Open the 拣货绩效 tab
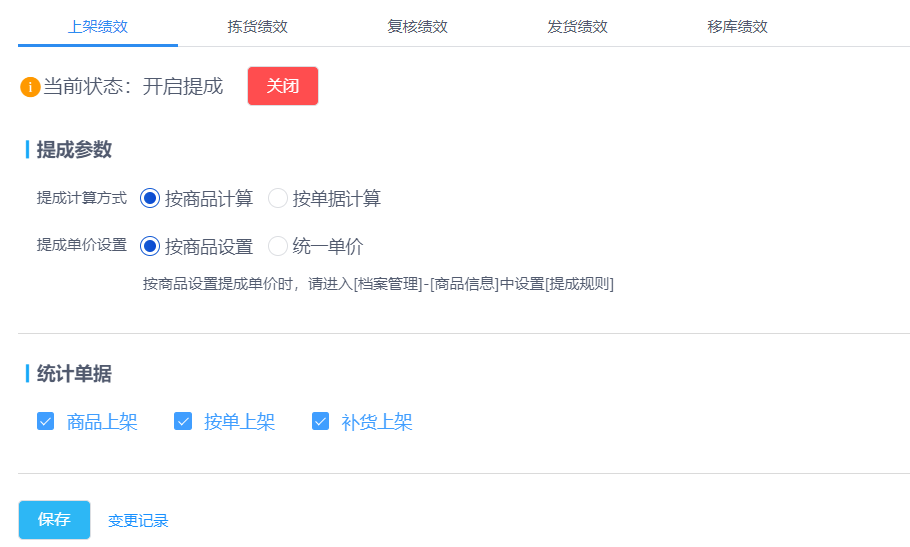Screen dimensions: 910x547 click(x=258, y=27)
